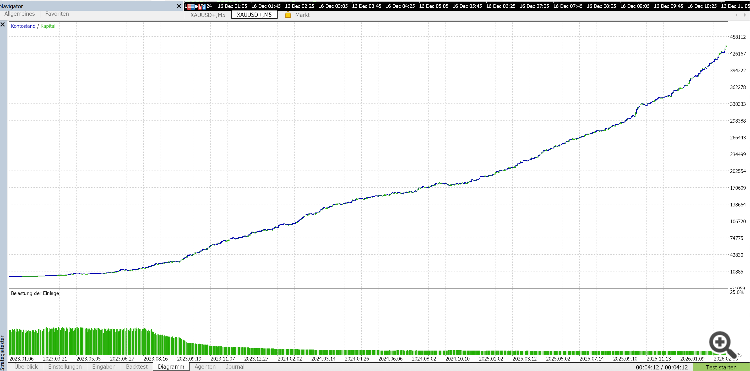Switch to the Backtest tab
The height and width of the screenshot is (371, 750).
pyautogui.click(x=136, y=367)
